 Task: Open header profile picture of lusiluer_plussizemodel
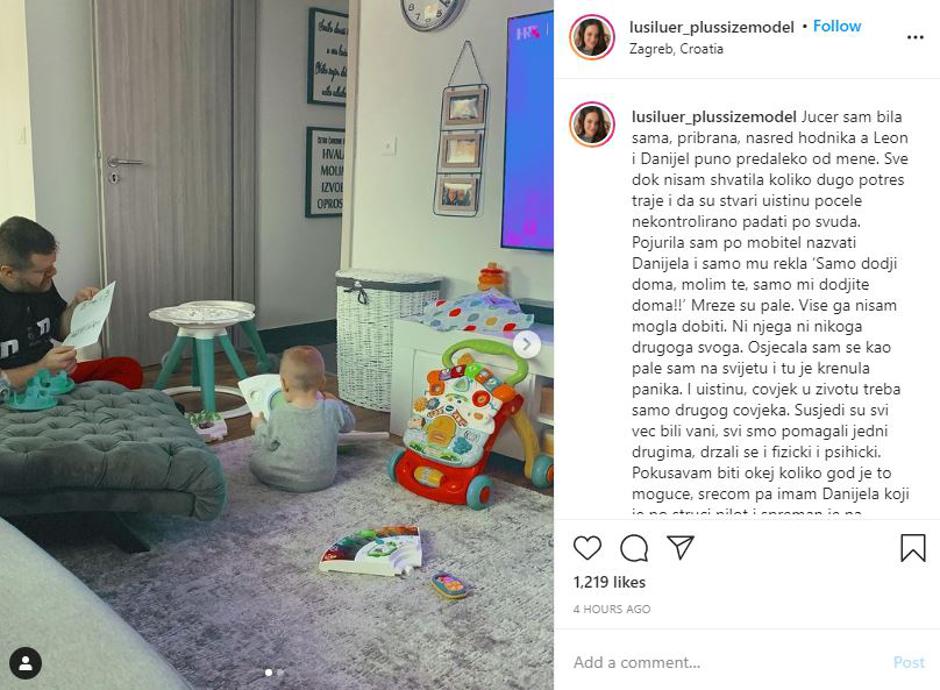click(x=592, y=37)
